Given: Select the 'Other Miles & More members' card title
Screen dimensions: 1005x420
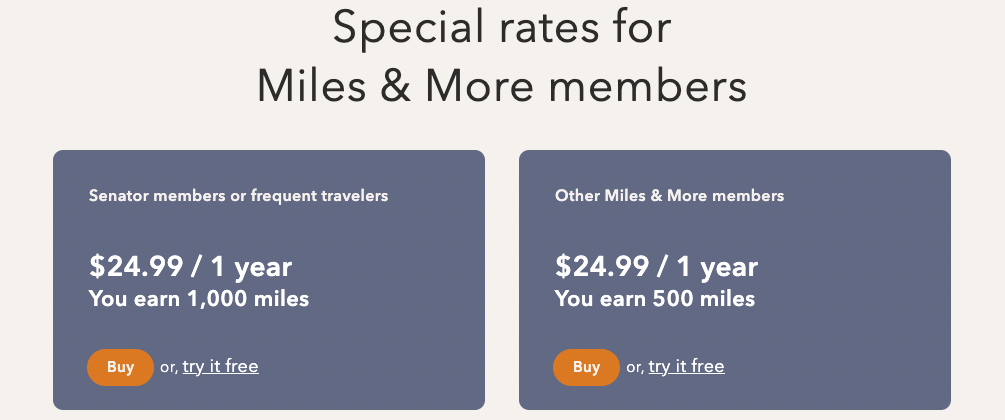Looking at the screenshot, I should 669,196.
